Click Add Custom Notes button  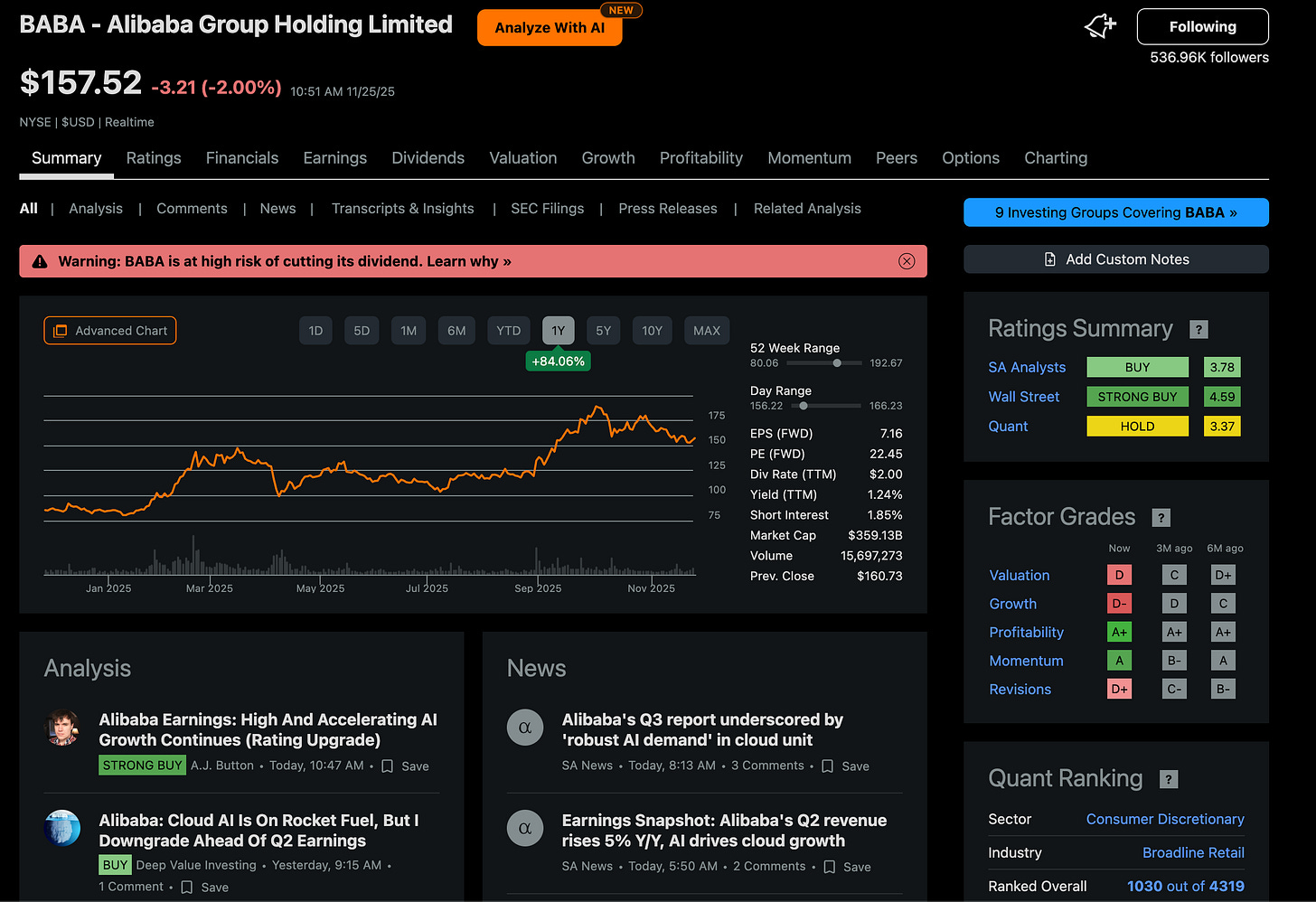[x=1116, y=259]
